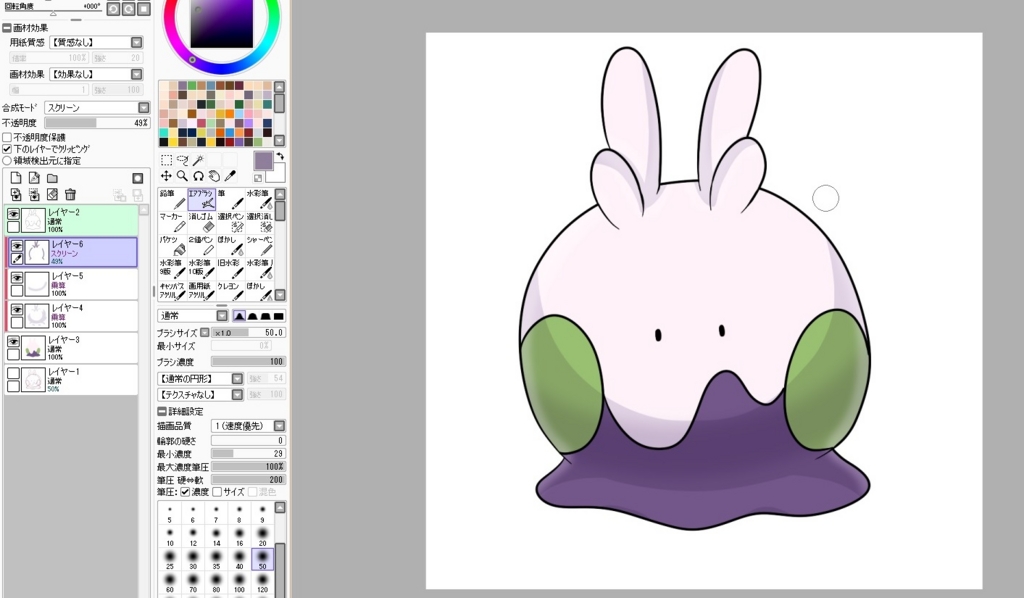The image size is (1024, 598).
Task: Toggle 筆圧 濃度 pressure checkbox
Action: 185,492
